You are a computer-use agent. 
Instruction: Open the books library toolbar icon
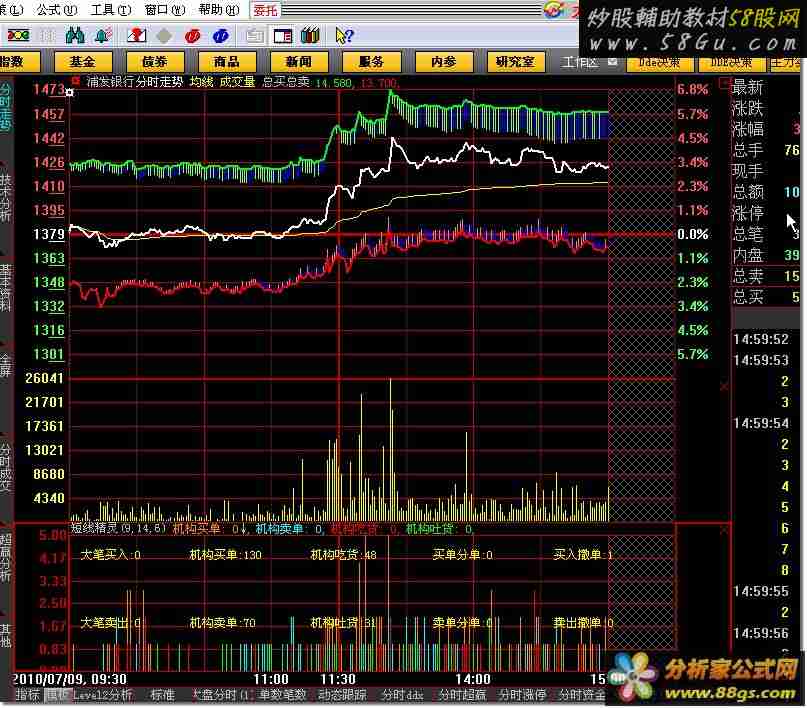point(310,36)
